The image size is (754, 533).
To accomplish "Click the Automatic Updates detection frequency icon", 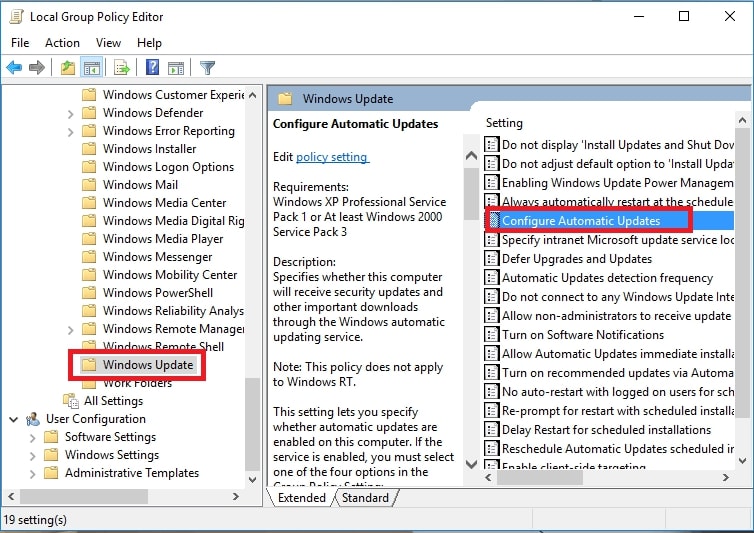I will point(491,278).
